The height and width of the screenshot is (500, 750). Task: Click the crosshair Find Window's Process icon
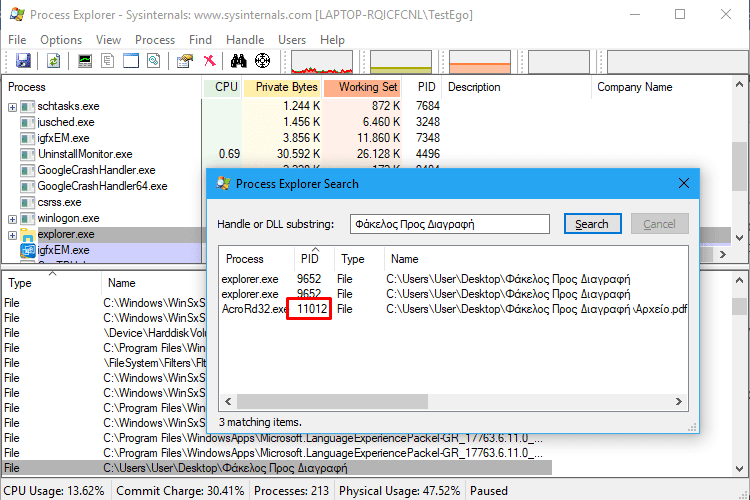pyautogui.click(x=262, y=61)
